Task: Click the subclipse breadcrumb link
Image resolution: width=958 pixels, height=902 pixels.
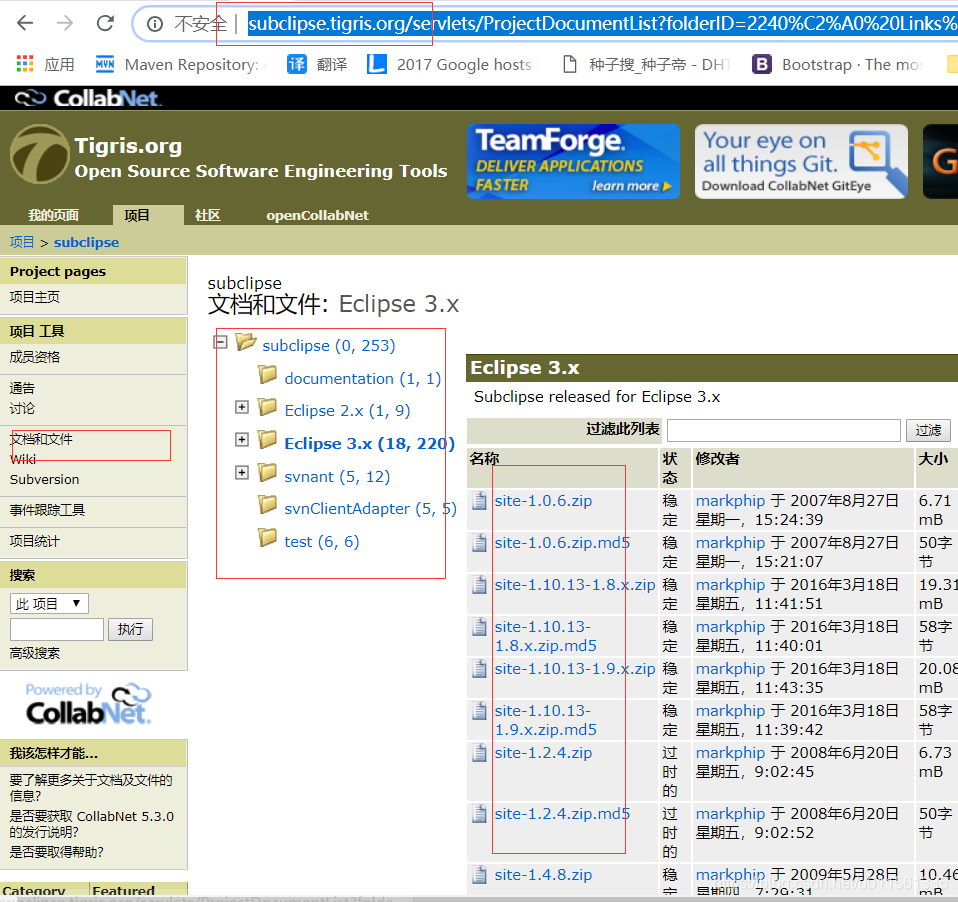Action: pyautogui.click(x=86, y=242)
